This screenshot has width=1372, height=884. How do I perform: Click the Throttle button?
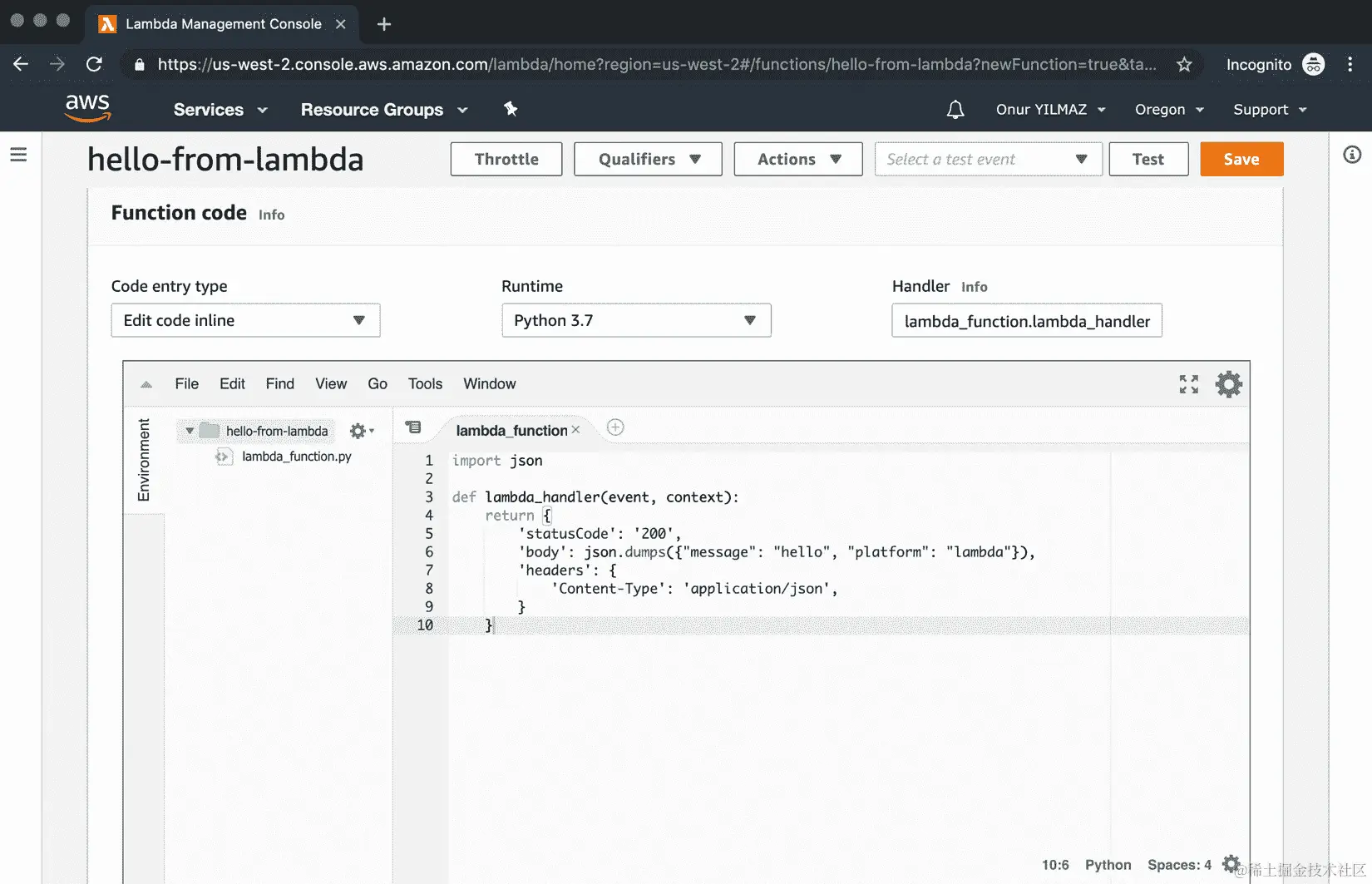pyautogui.click(x=506, y=159)
